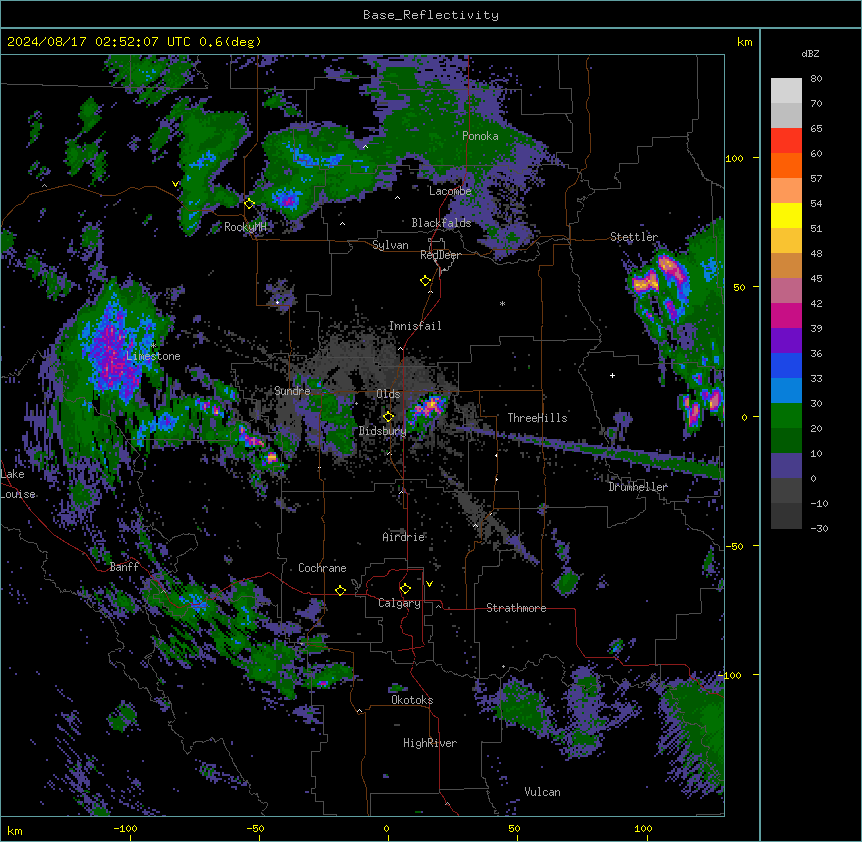Viewport: 862px width, 842px height.
Task: Select the magenta 42 dBZ legend swatch
Action: 786,315
